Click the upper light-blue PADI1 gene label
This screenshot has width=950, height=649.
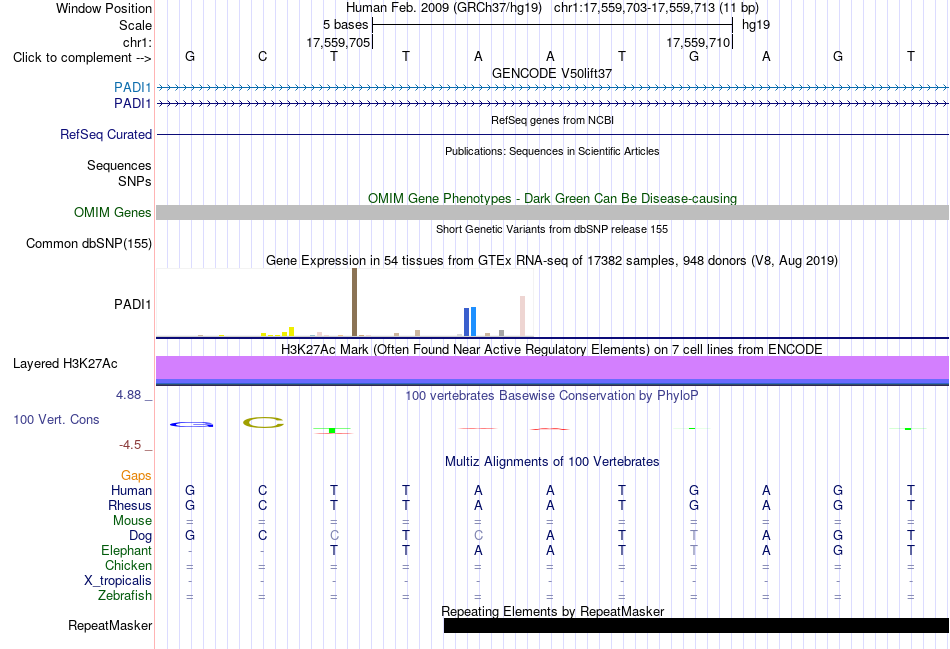coord(132,88)
